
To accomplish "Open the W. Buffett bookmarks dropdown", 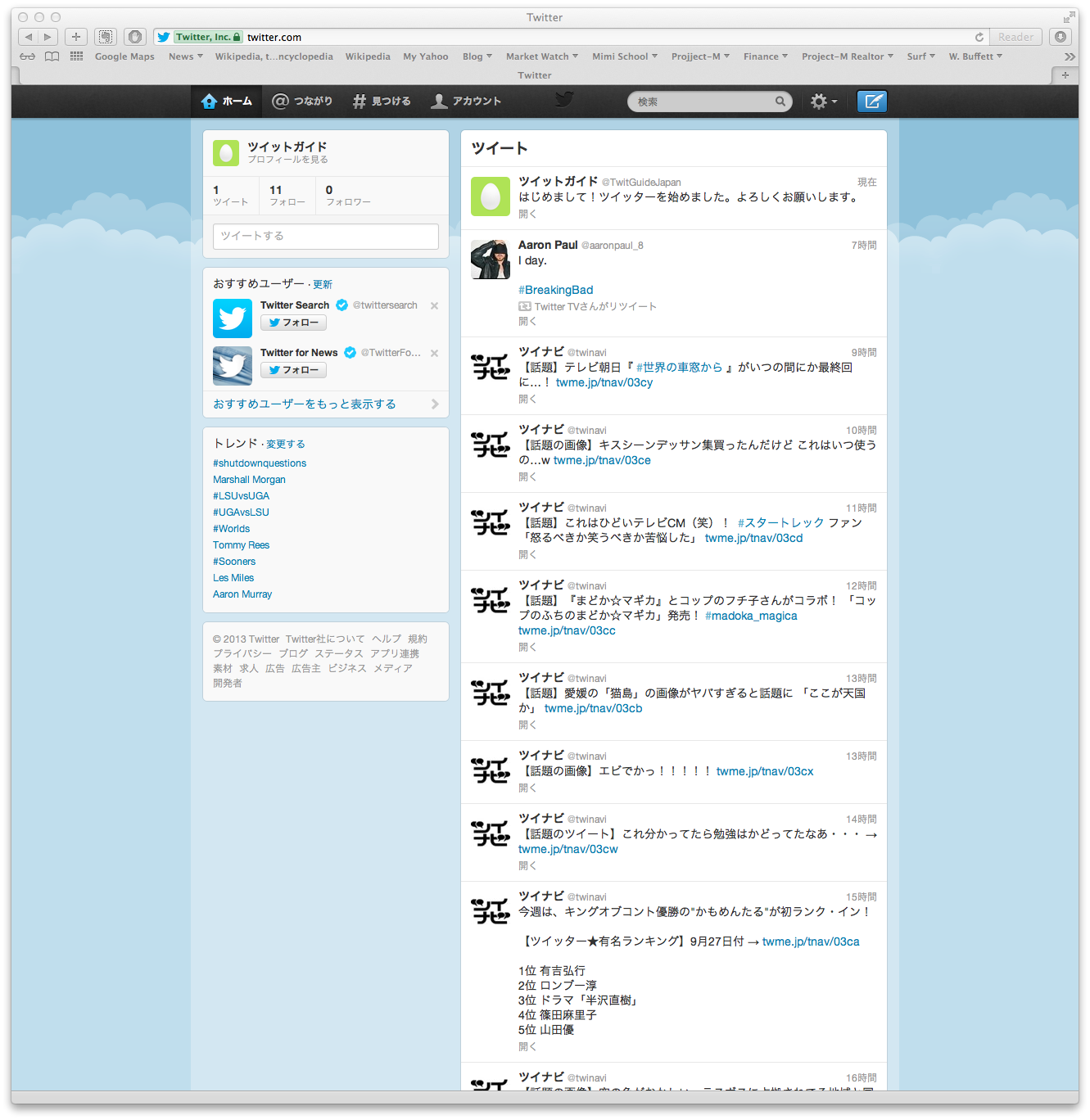I will click(975, 56).
